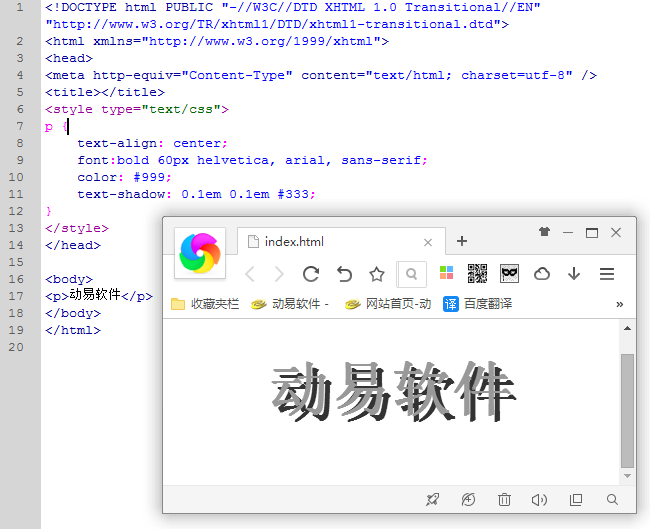
Task: Click the rocket accelerator icon in status bar
Action: click(x=432, y=499)
